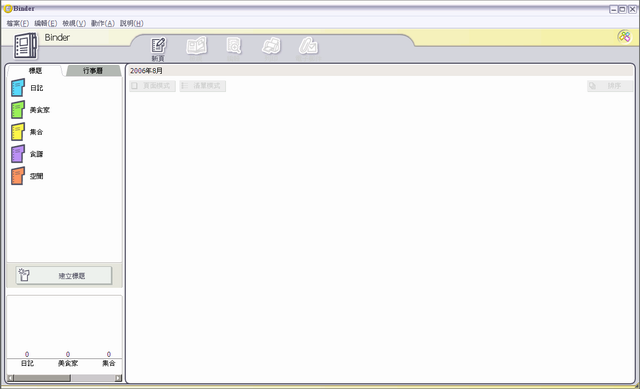Click the 清單模式 button
Screen dimensions: 640x389
pos(202,86)
